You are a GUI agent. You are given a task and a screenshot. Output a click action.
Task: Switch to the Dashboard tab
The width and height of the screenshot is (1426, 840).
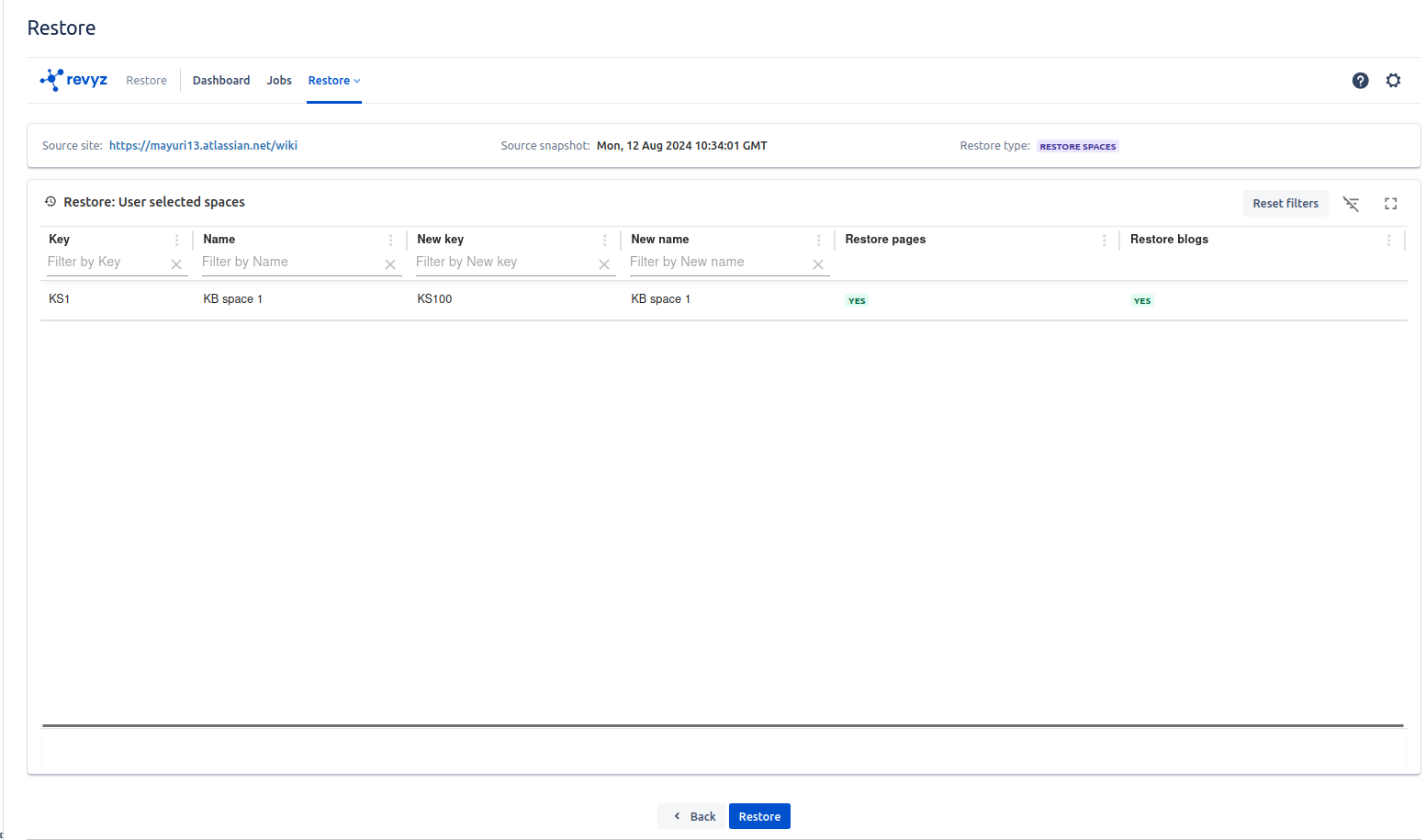(x=221, y=81)
